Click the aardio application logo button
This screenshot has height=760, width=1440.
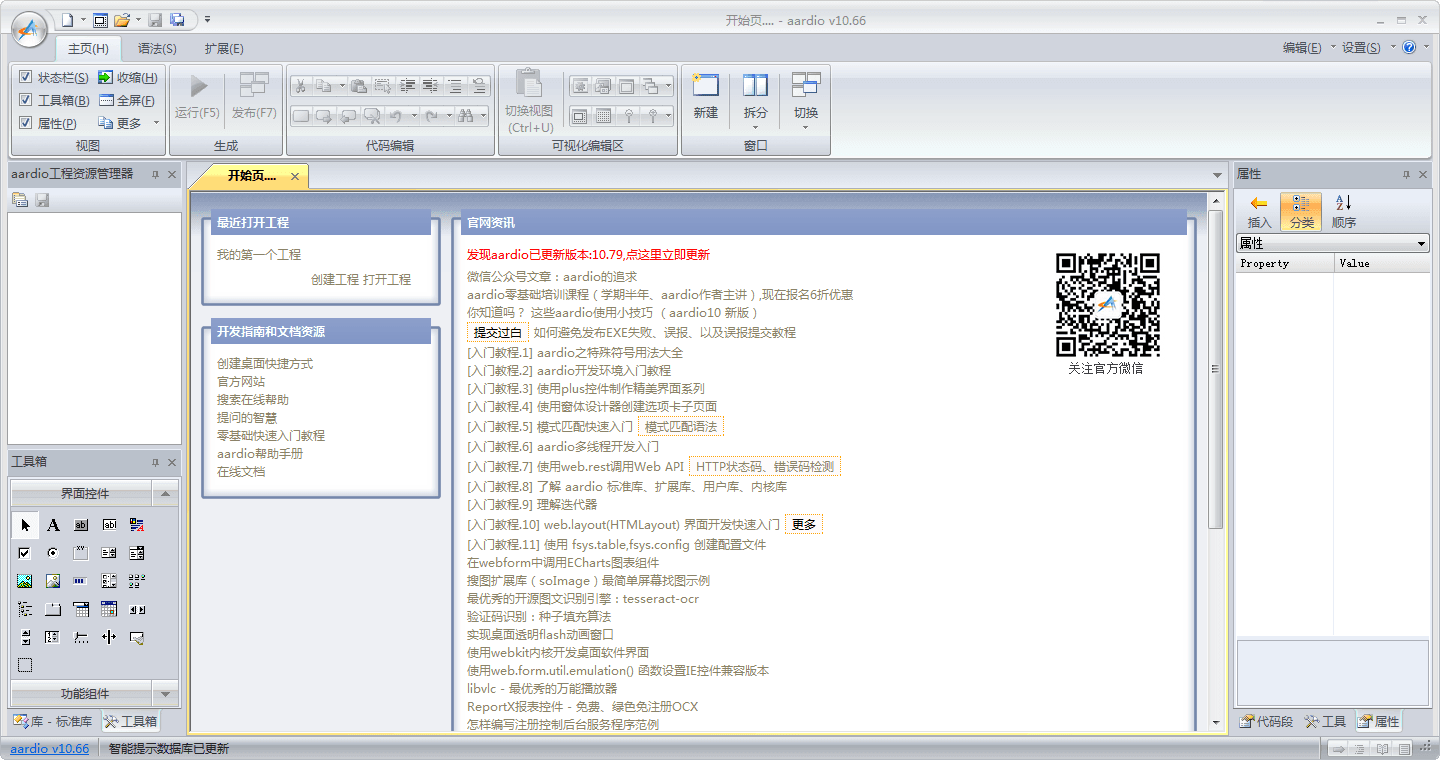click(28, 30)
